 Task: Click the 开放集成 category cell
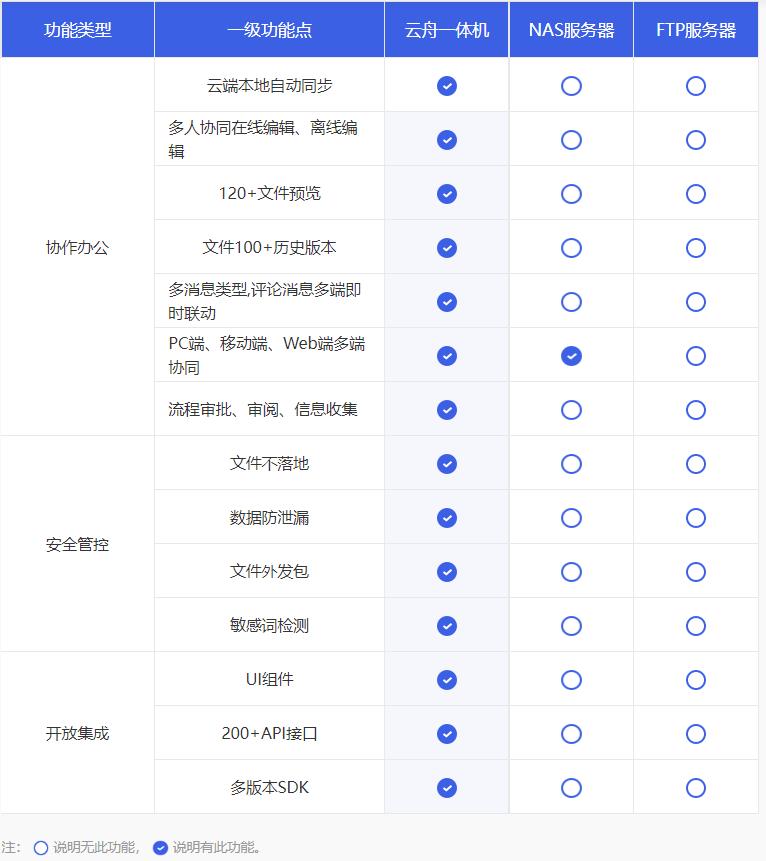(x=78, y=734)
